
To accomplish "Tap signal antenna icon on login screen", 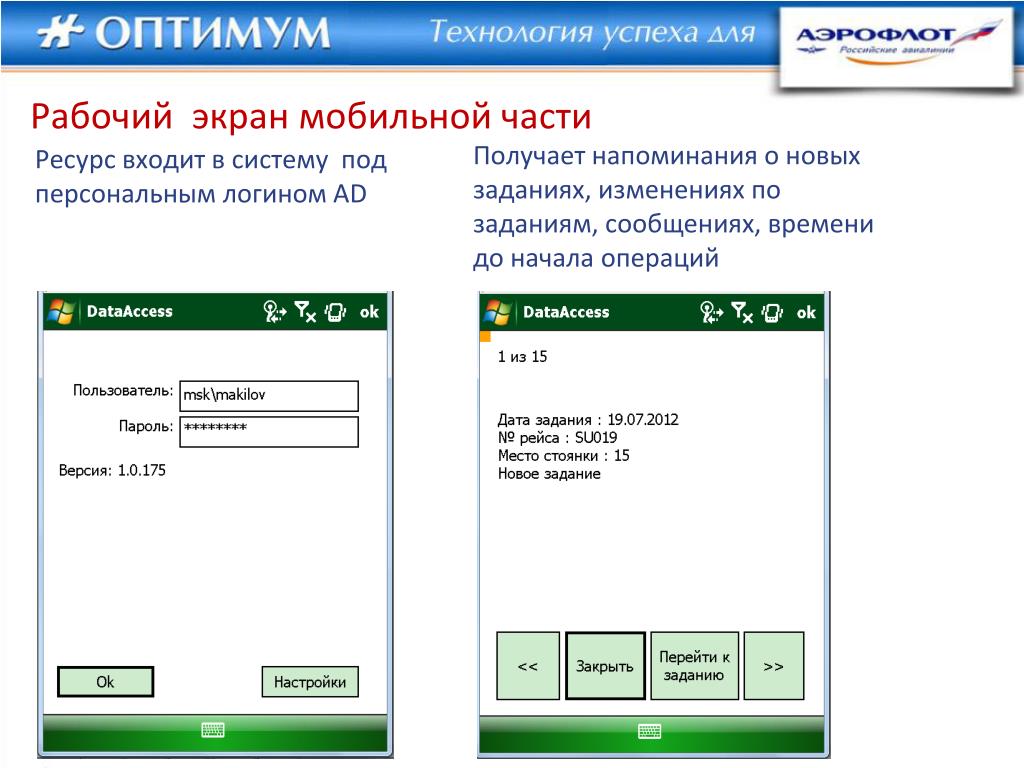I will (x=304, y=312).
